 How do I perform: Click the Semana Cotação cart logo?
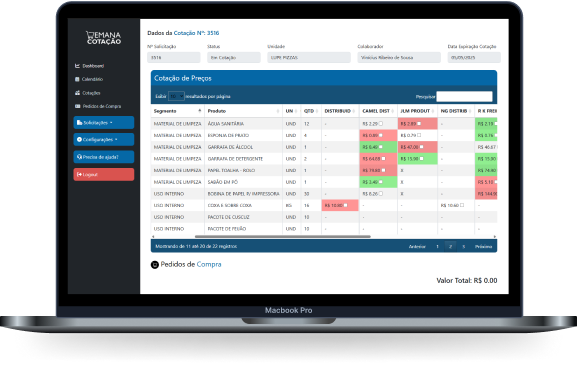click(103, 38)
